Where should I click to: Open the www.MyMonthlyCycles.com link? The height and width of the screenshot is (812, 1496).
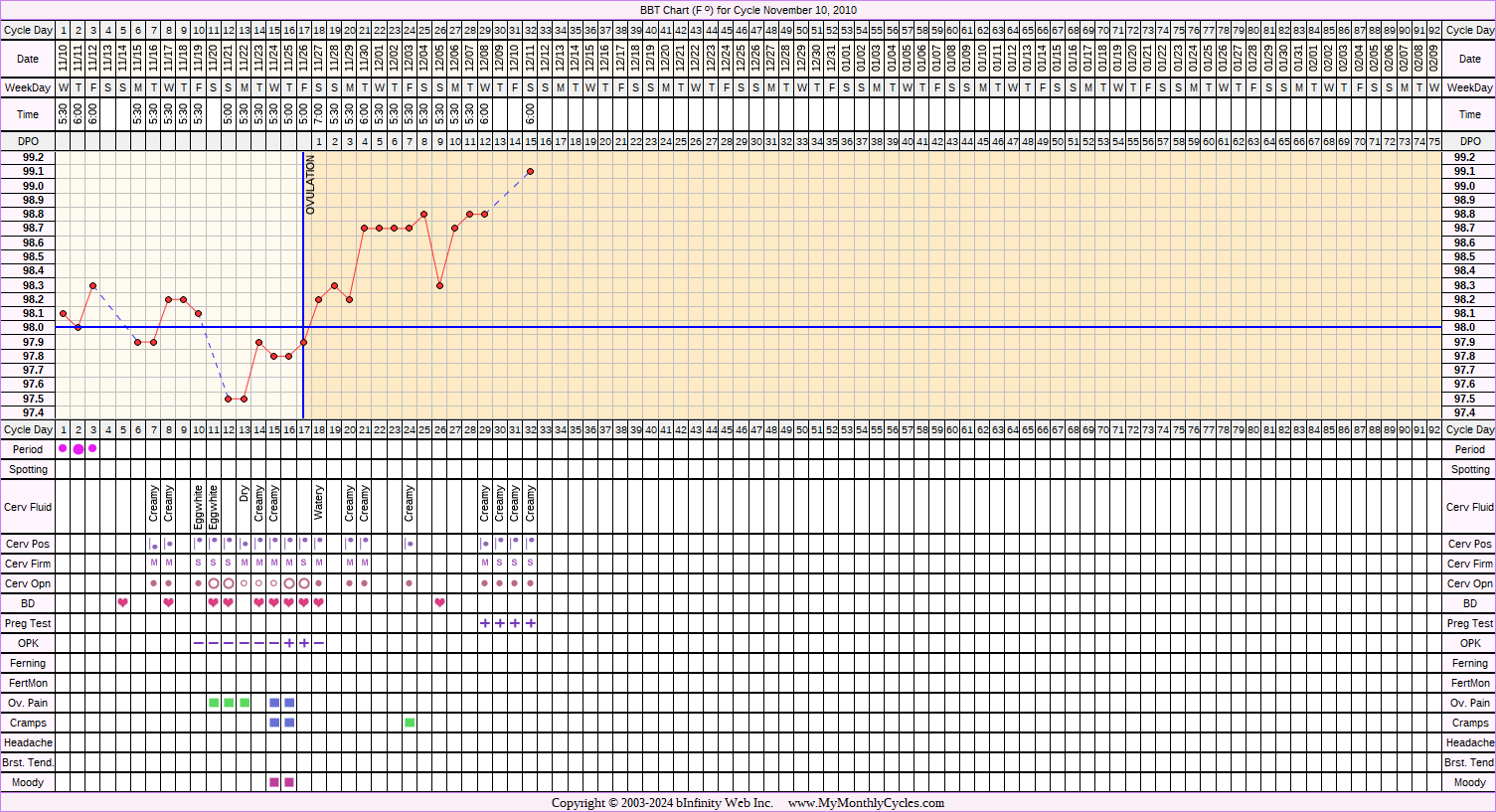click(x=865, y=803)
